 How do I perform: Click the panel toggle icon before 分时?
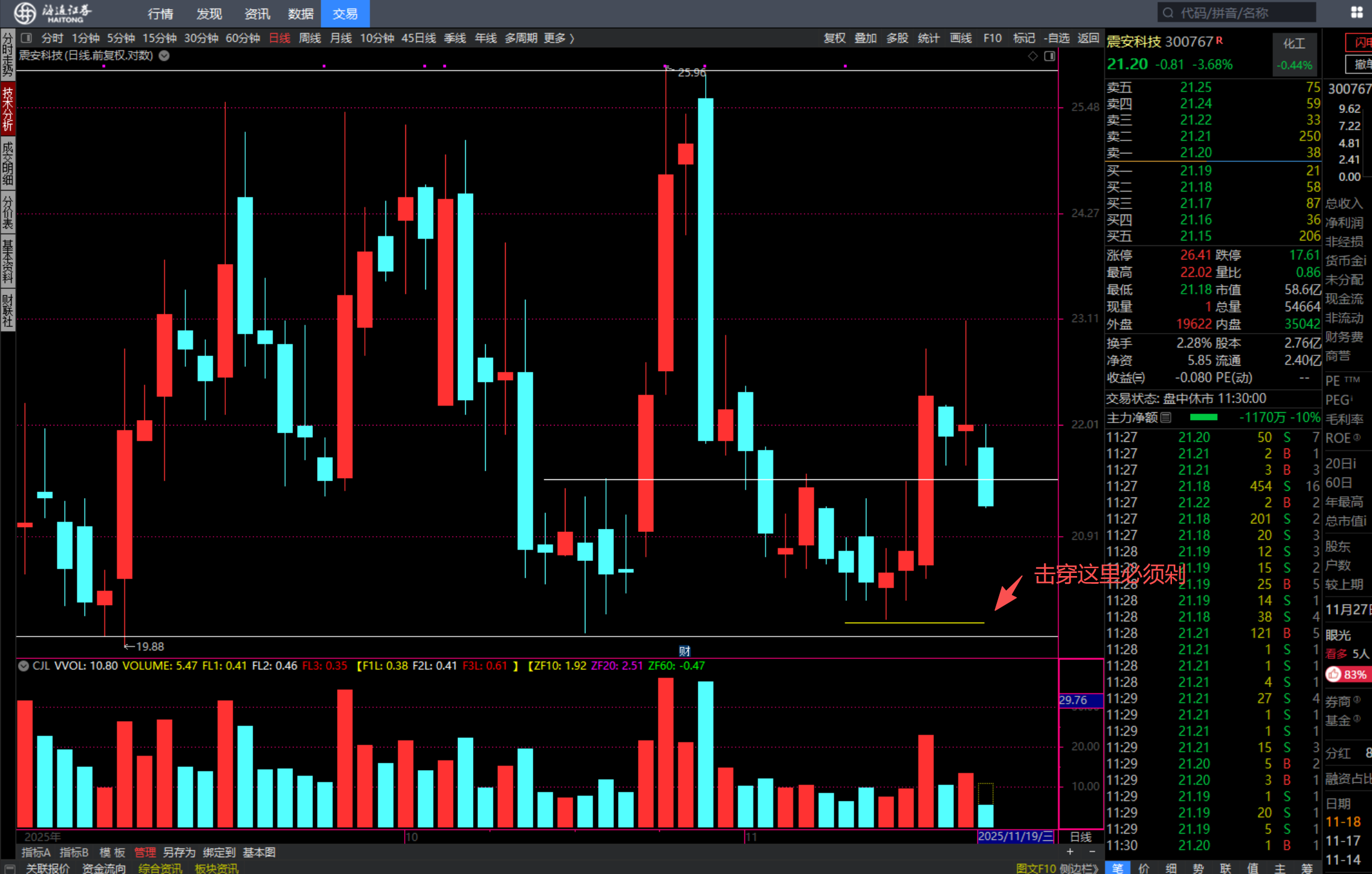[26, 38]
